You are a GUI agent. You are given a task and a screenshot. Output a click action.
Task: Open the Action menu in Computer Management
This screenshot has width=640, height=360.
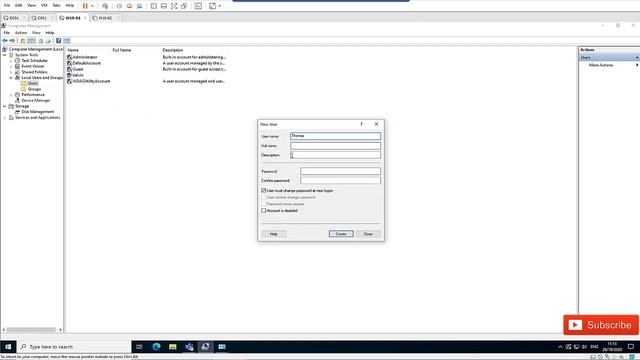click(x=21, y=33)
